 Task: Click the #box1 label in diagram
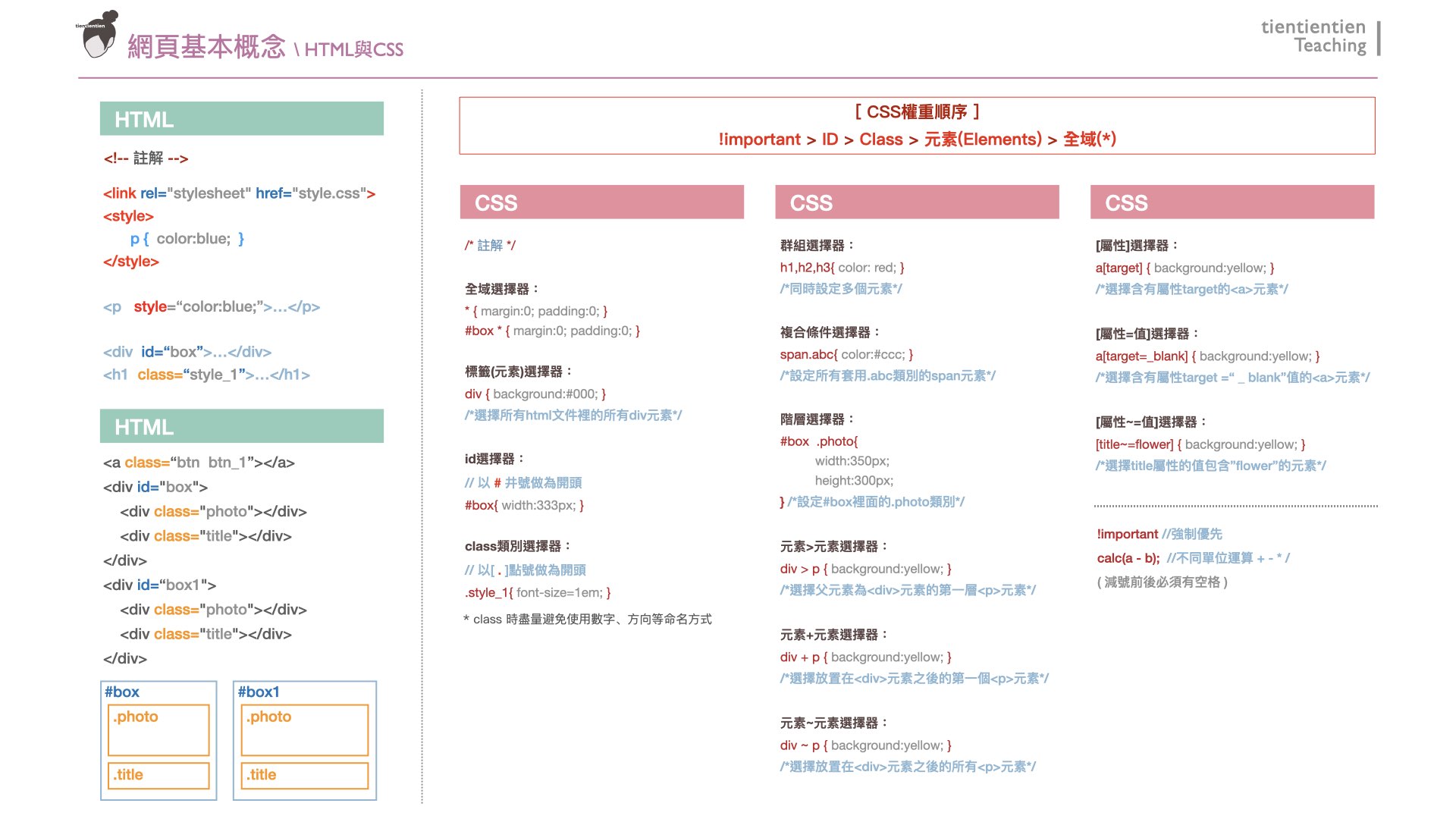[259, 692]
